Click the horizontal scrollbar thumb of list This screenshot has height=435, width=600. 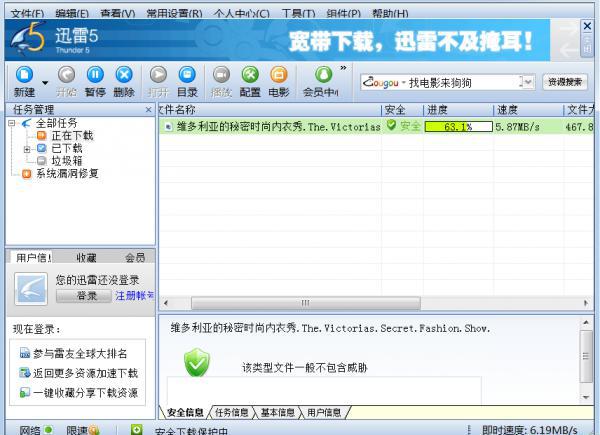(306, 303)
